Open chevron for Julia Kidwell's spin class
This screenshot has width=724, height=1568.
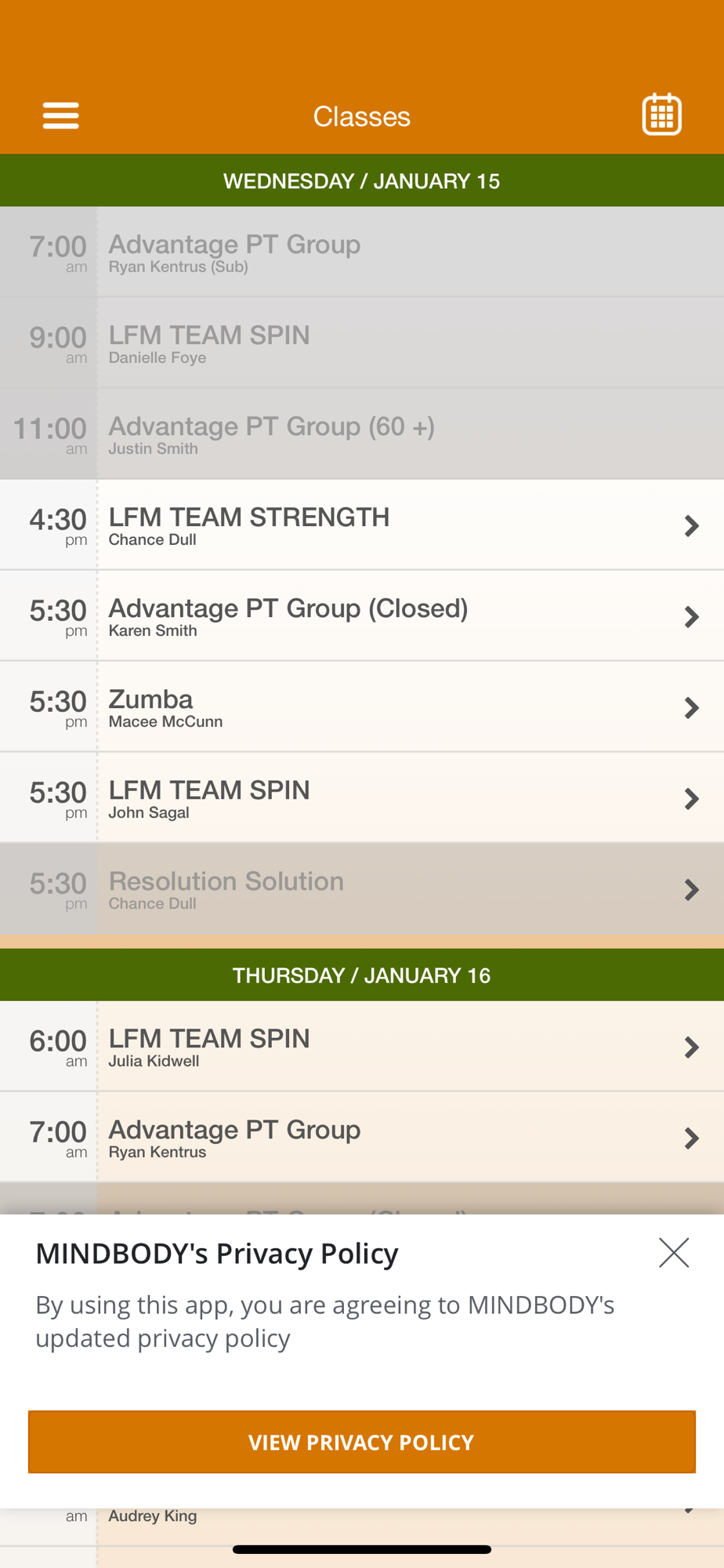(x=691, y=1047)
